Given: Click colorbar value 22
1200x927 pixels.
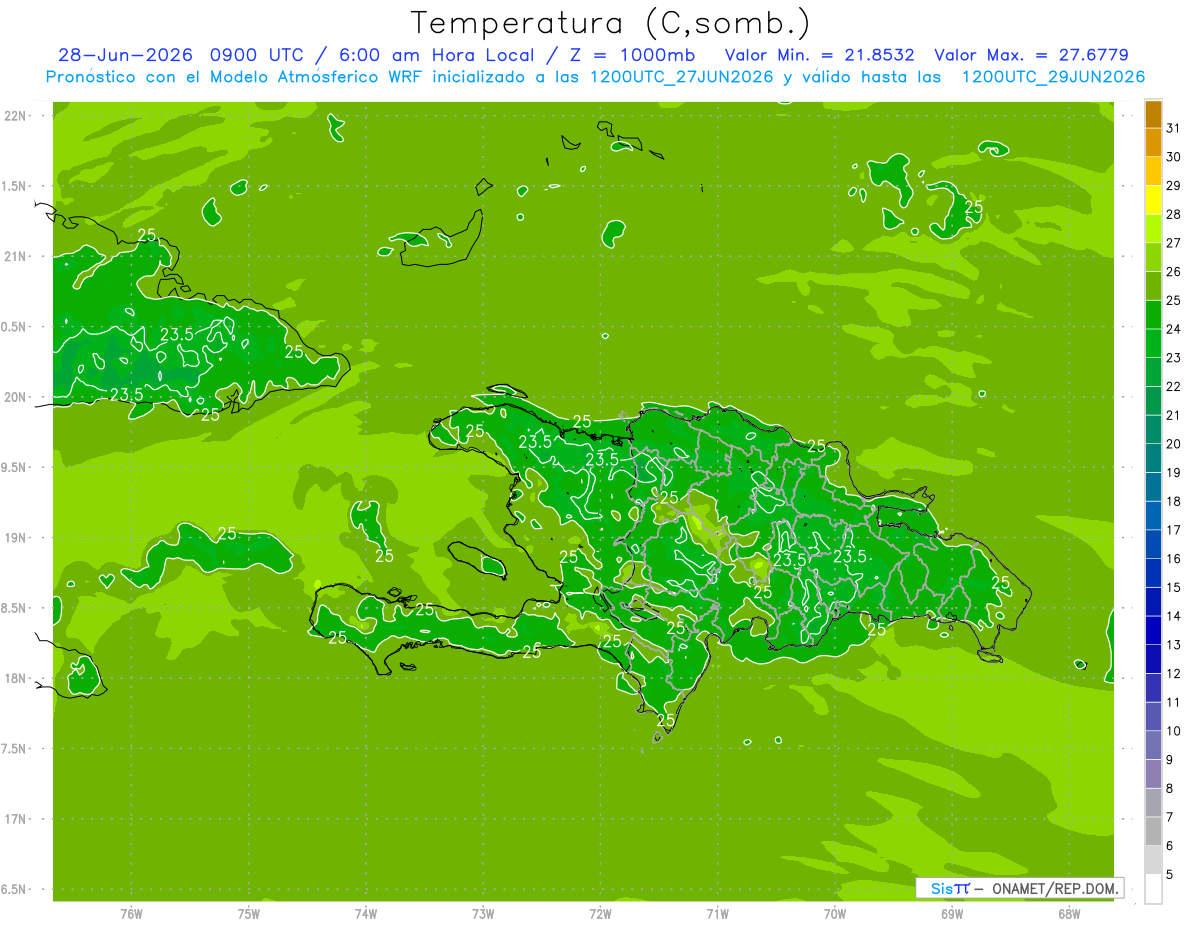Looking at the screenshot, I should [x=1174, y=387].
